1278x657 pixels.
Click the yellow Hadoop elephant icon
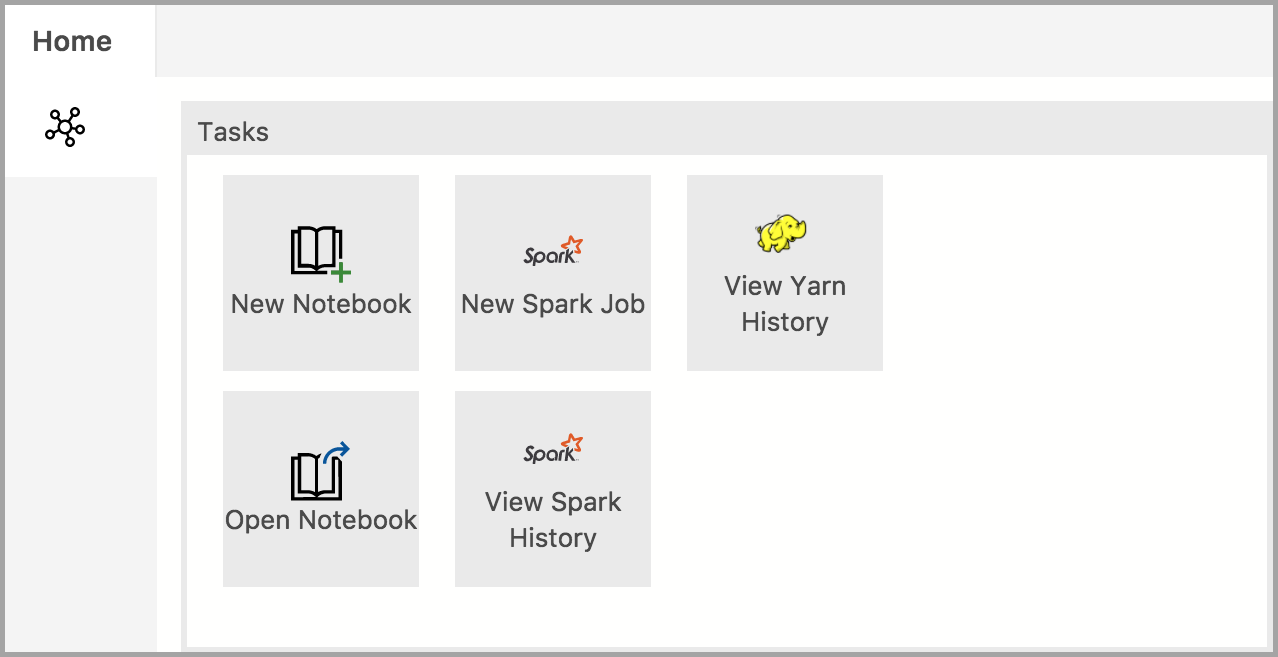(782, 234)
